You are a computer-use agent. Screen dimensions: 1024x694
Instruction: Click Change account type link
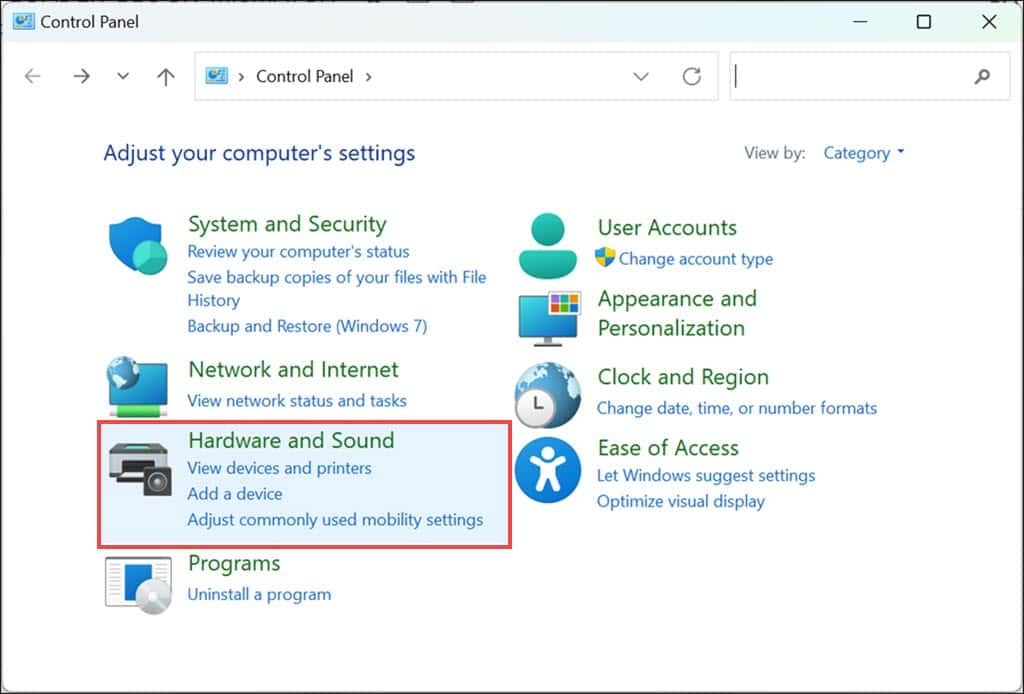[696, 259]
